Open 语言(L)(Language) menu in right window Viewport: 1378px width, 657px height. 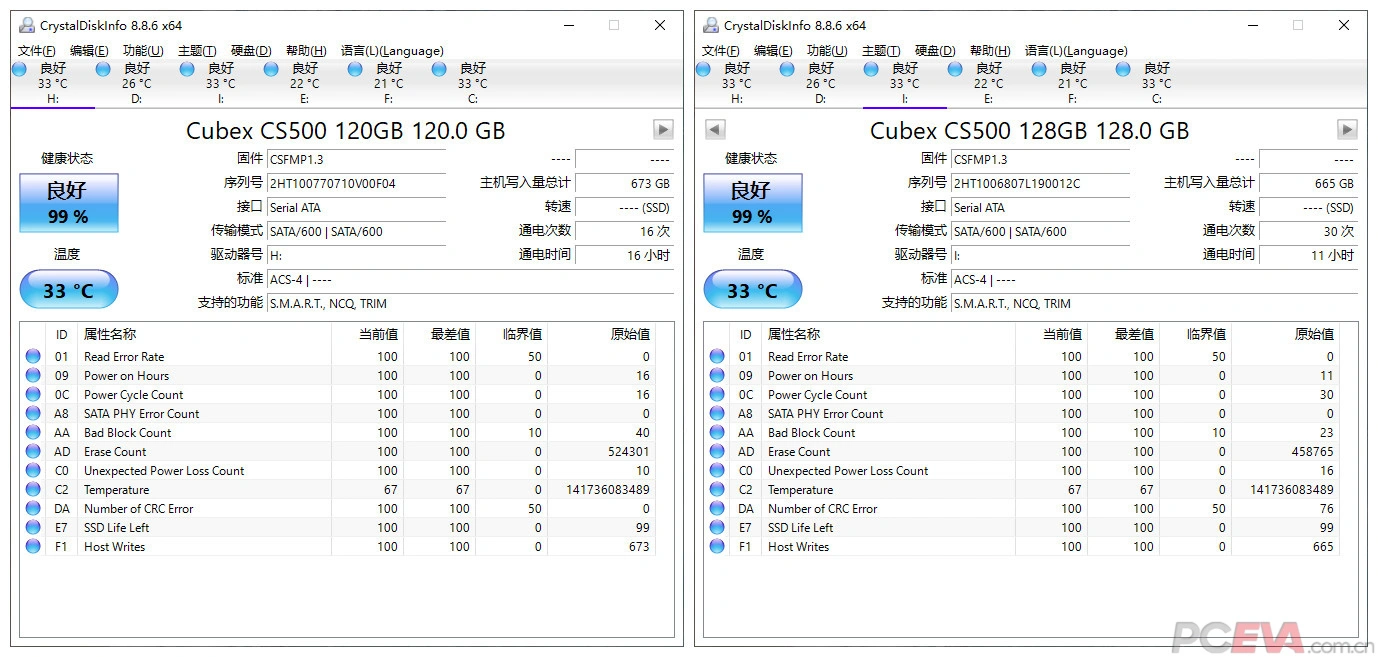1076,51
